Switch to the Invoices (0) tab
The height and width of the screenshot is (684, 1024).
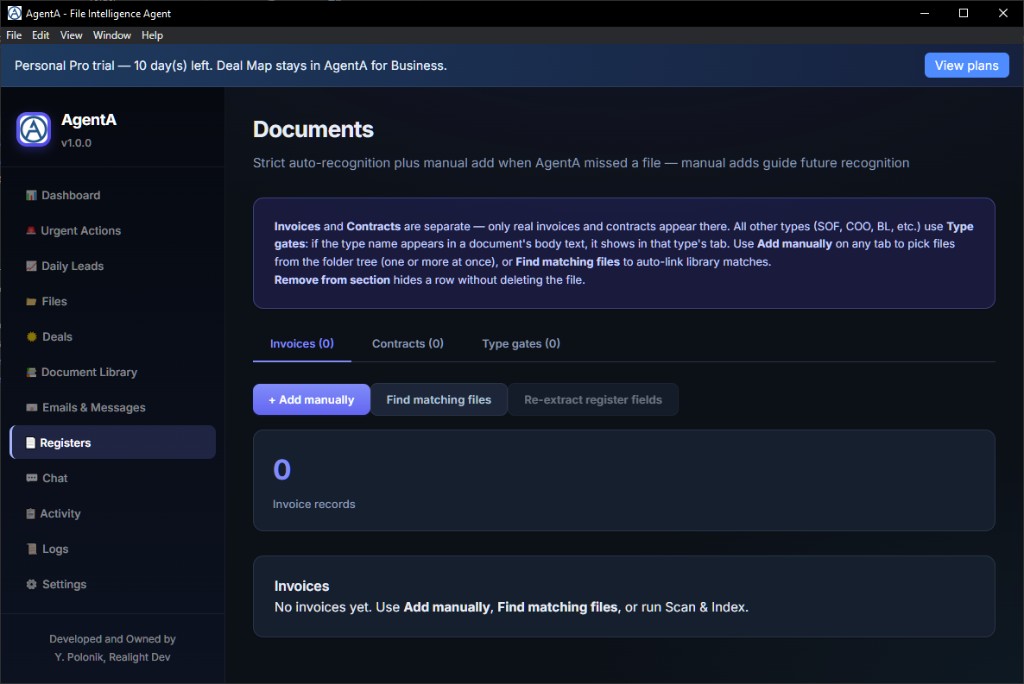click(x=302, y=344)
